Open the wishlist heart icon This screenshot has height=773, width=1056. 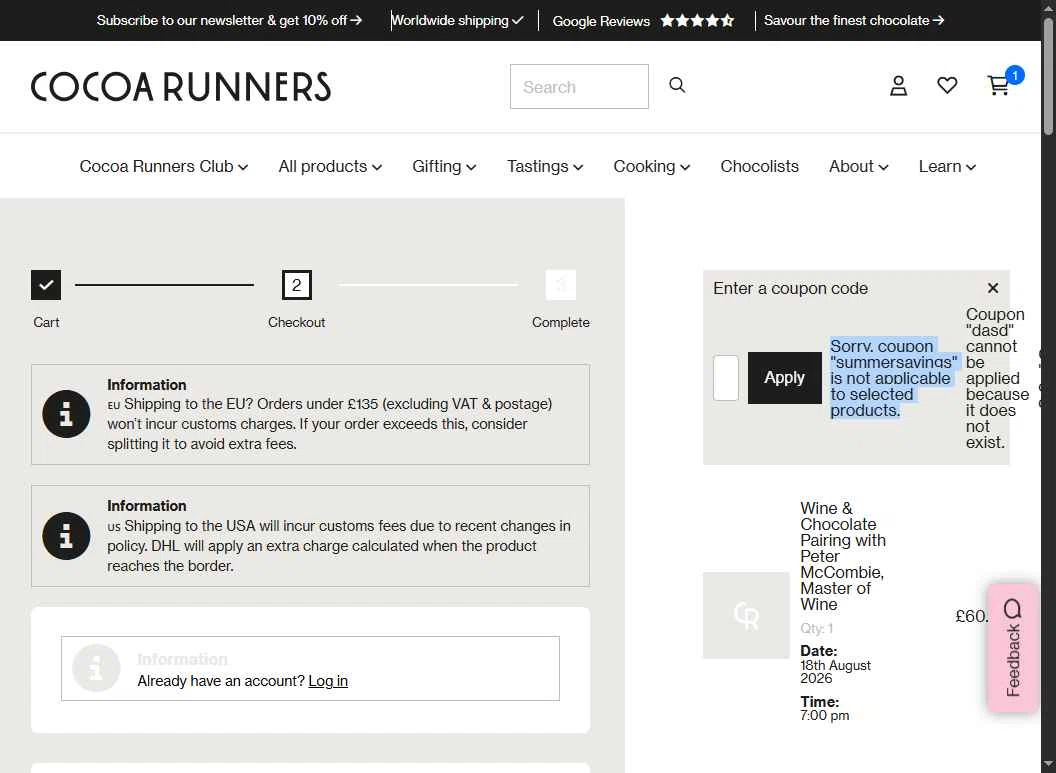[947, 86]
